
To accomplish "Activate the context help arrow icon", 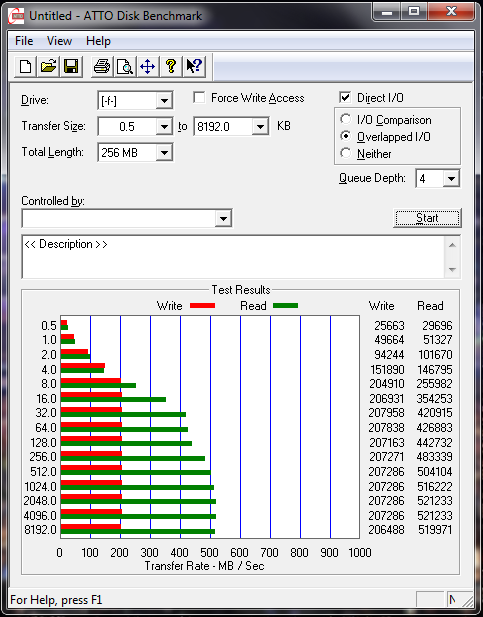I will point(194,66).
